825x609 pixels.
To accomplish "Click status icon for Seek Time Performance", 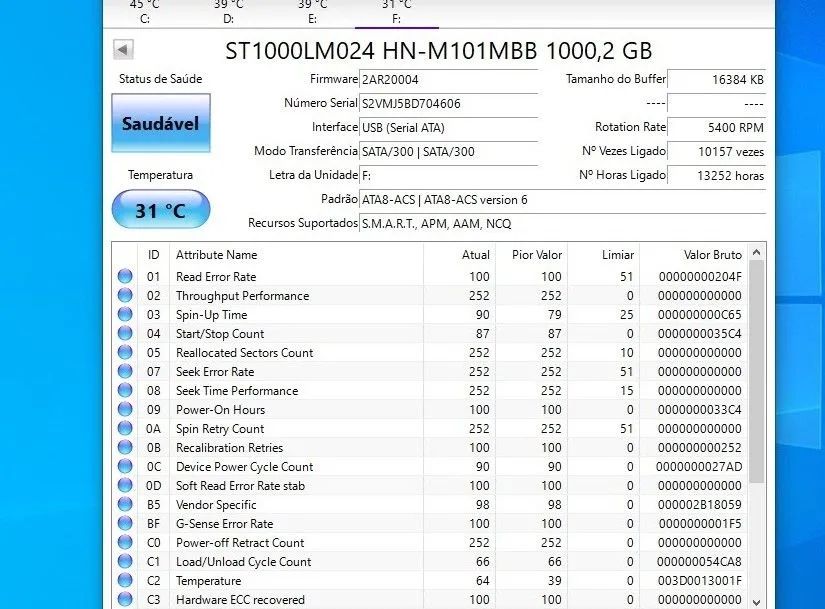I will click(125, 390).
